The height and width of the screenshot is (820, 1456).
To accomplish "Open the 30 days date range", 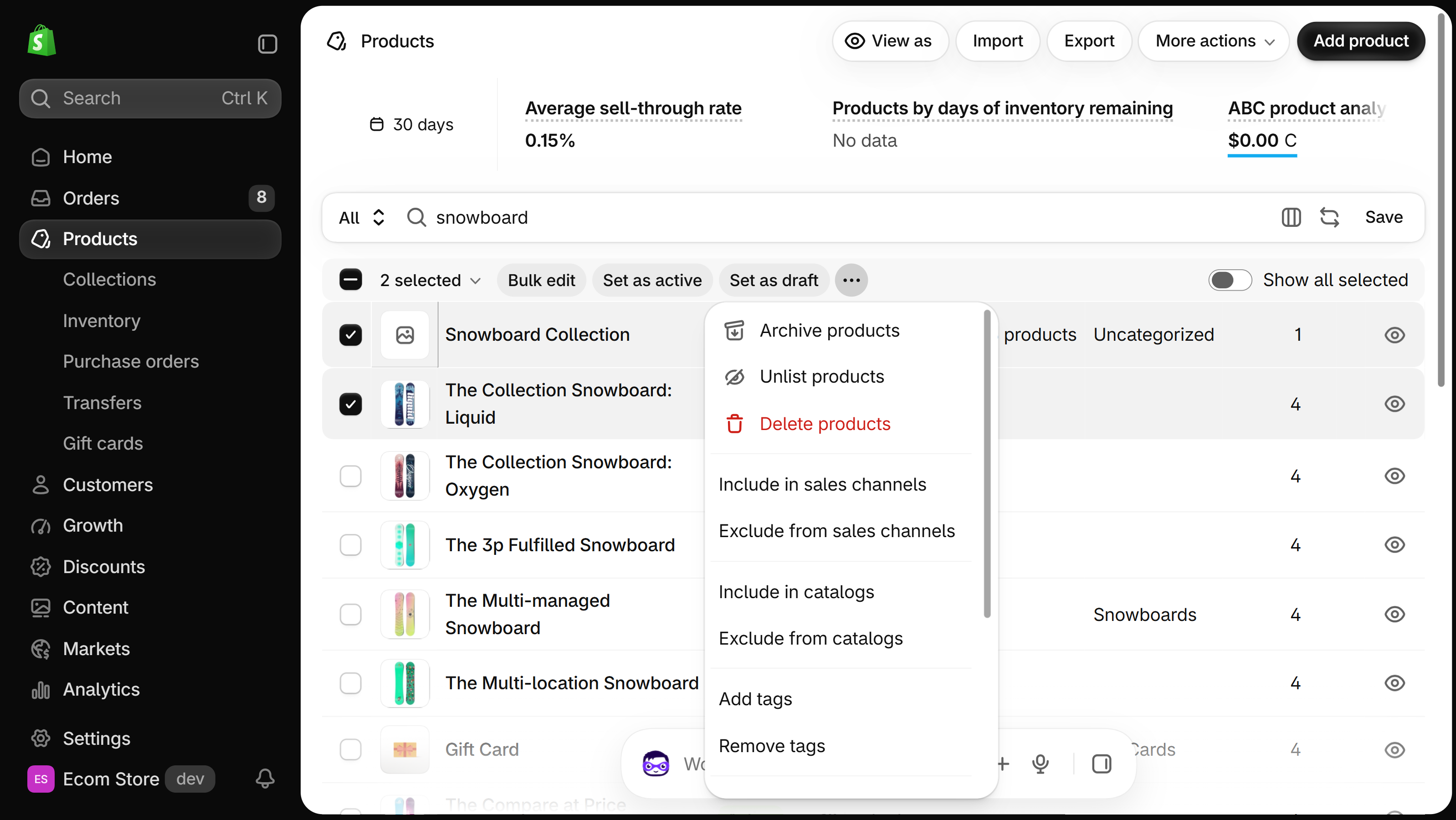I will click(411, 124).
